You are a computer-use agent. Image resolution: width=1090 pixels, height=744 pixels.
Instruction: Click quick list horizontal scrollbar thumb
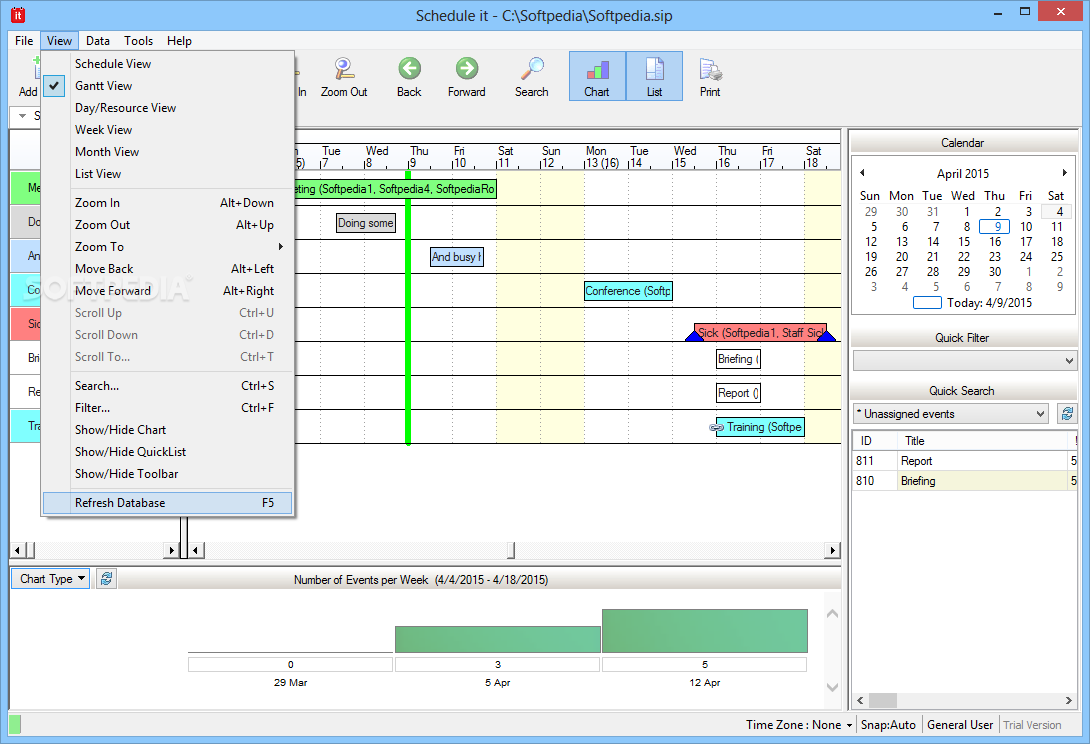(x=883, y=700)
